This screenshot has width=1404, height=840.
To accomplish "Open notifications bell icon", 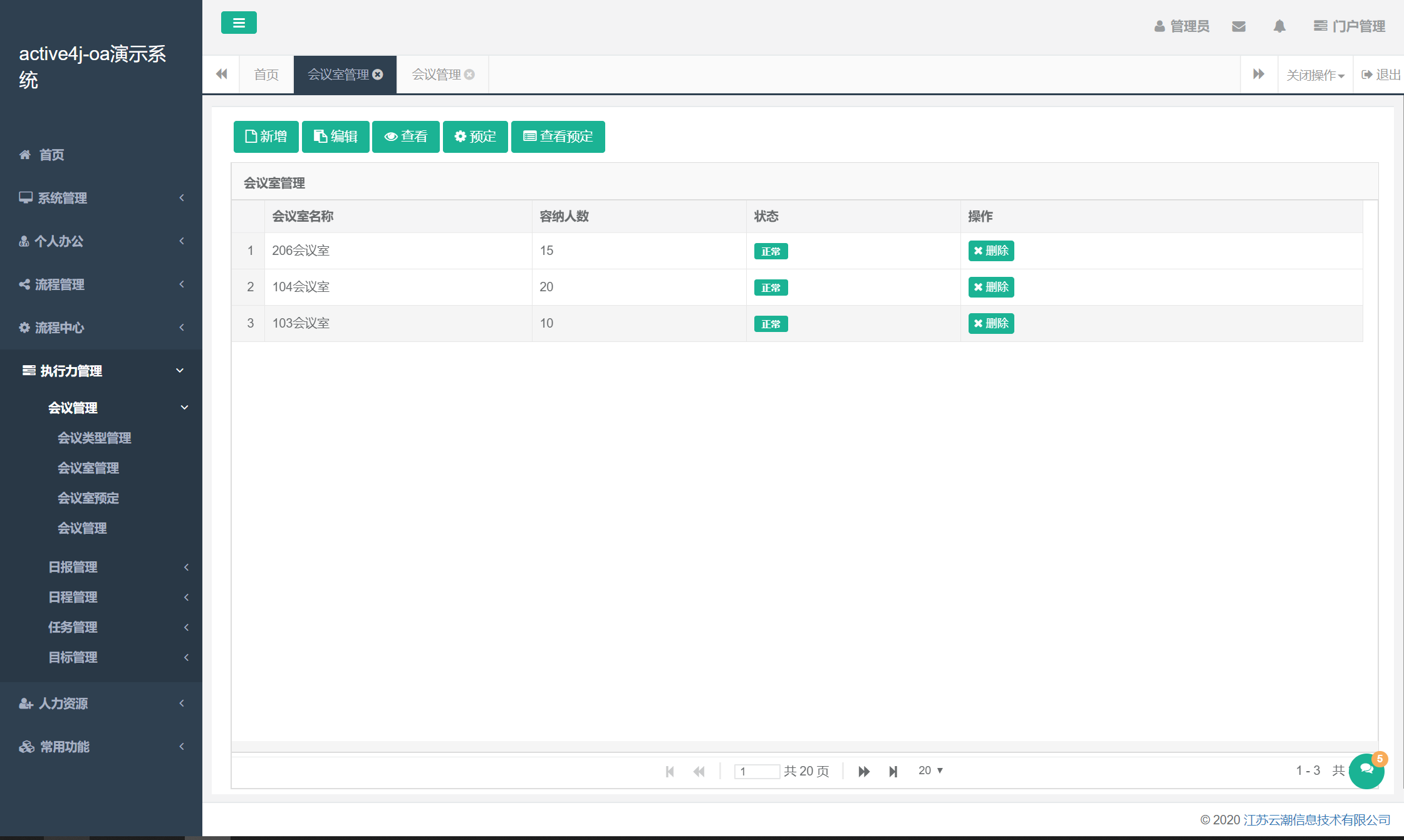I will (x=1279, y=26).
